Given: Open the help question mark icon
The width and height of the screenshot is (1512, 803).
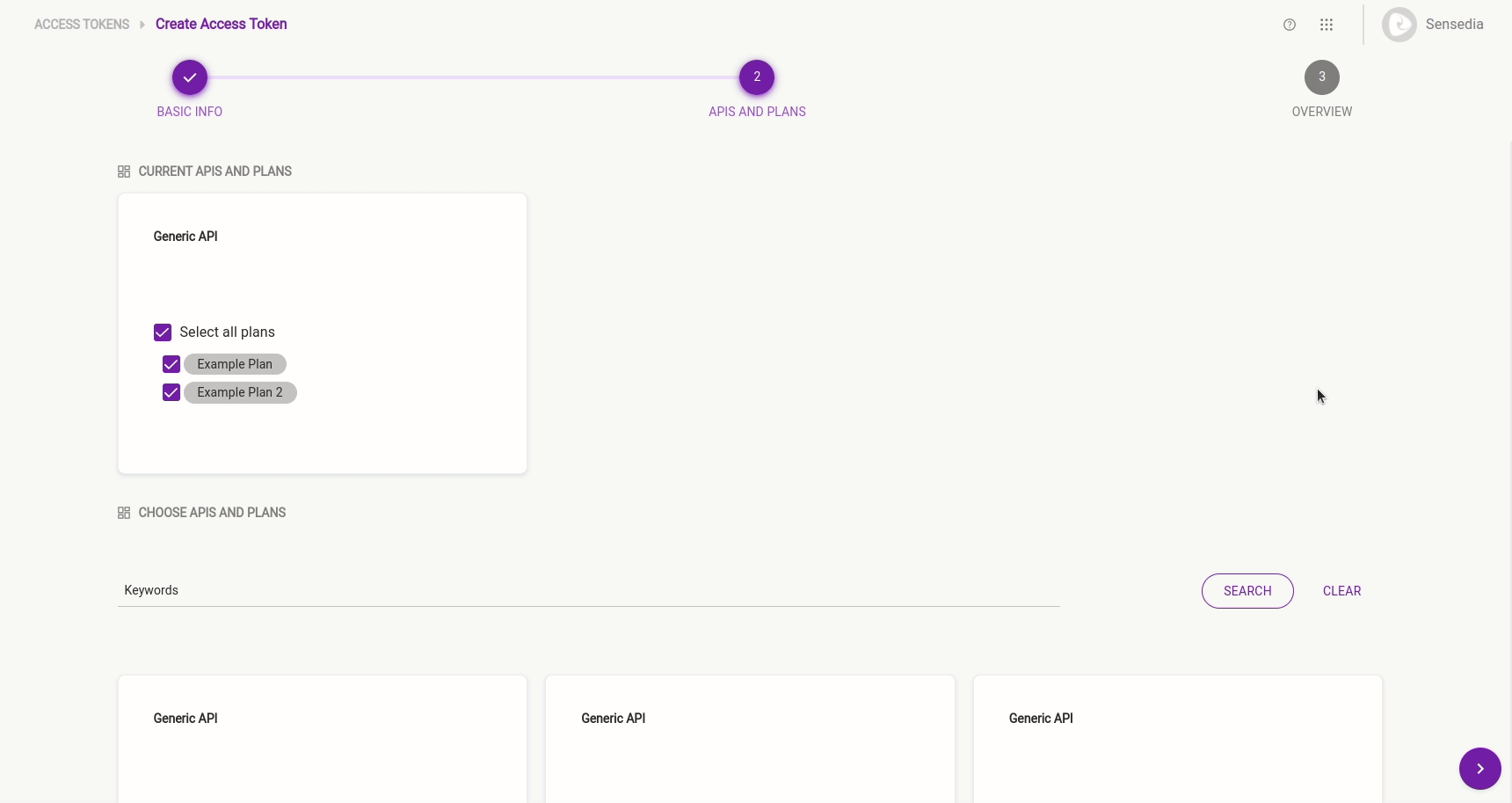Looking at the screenshot, I should click(x=1289, y=24).
